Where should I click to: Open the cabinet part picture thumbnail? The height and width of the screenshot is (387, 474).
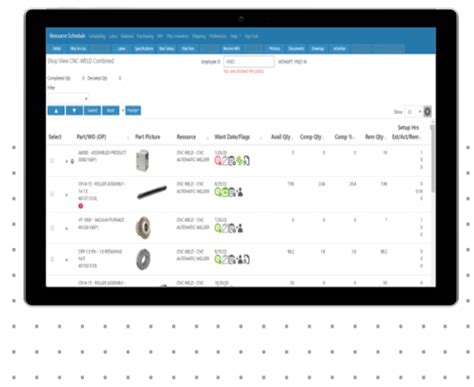pos(143,160)
